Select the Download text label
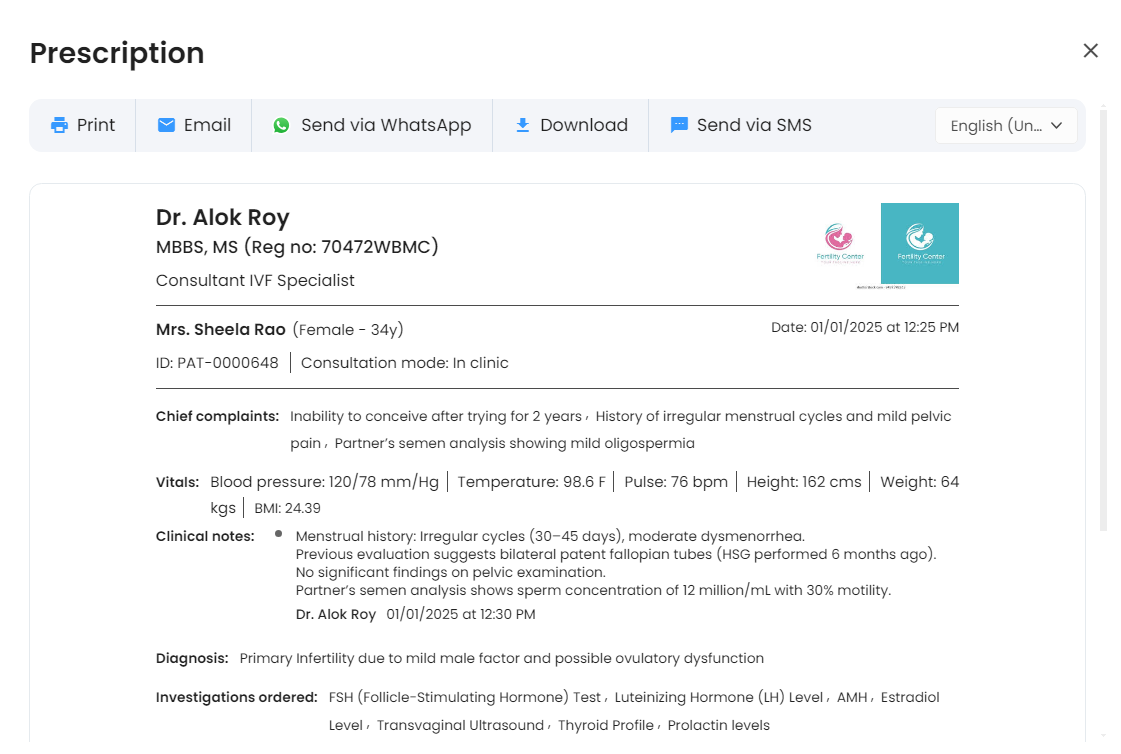Image resolution: width=1121 pixels, height=754 pixels. tap(584, 125)
